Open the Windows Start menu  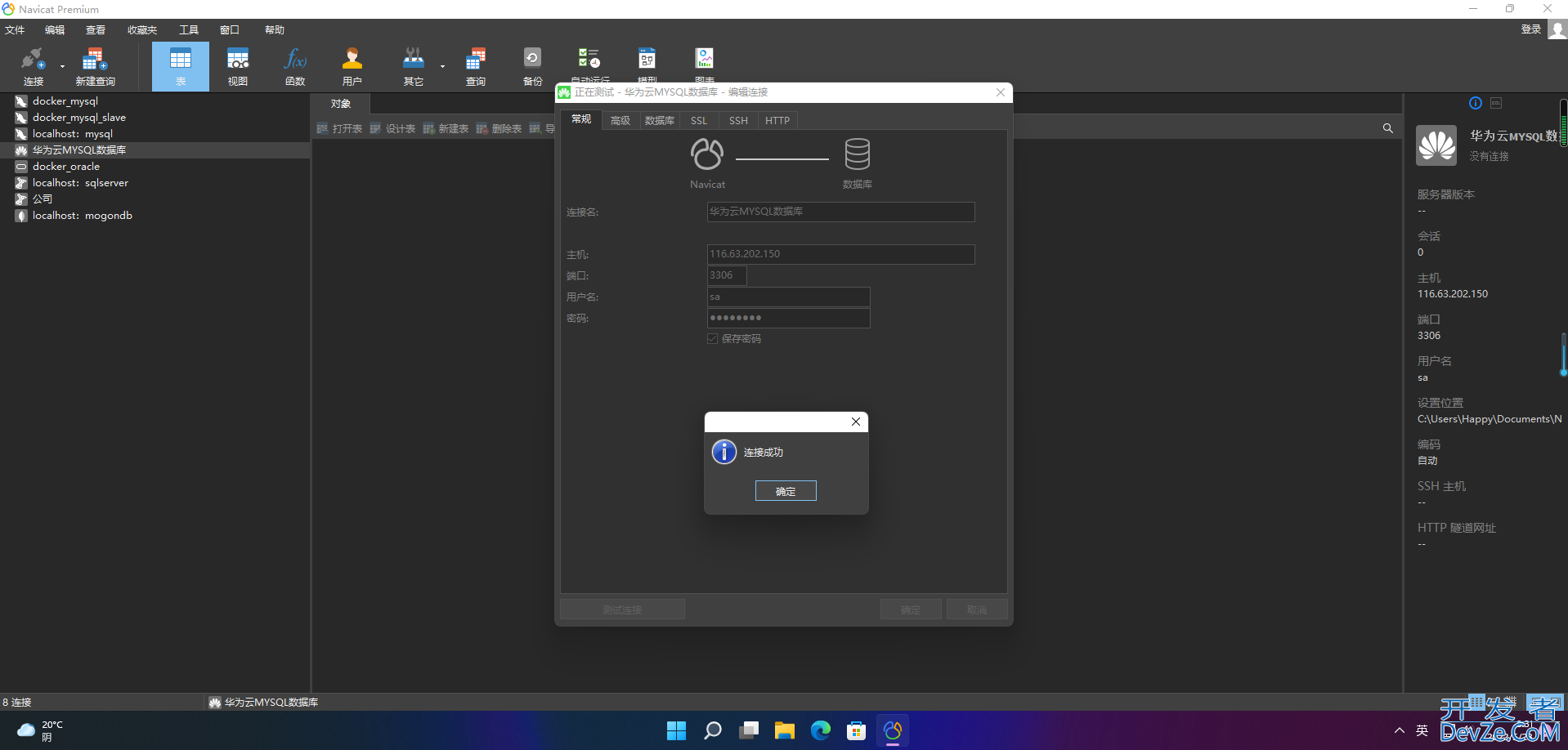tap(676, 730)
